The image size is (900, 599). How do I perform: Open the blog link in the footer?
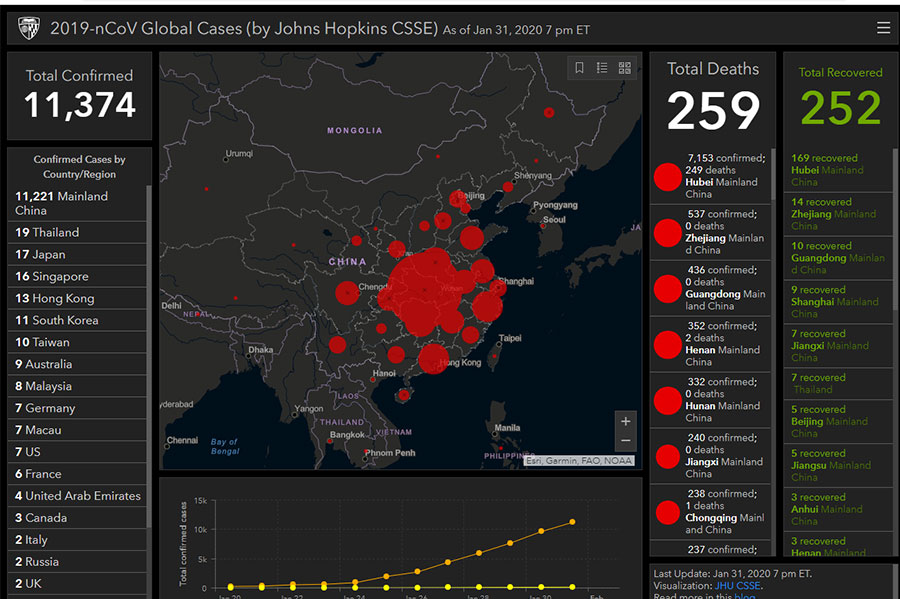[744, 596]
